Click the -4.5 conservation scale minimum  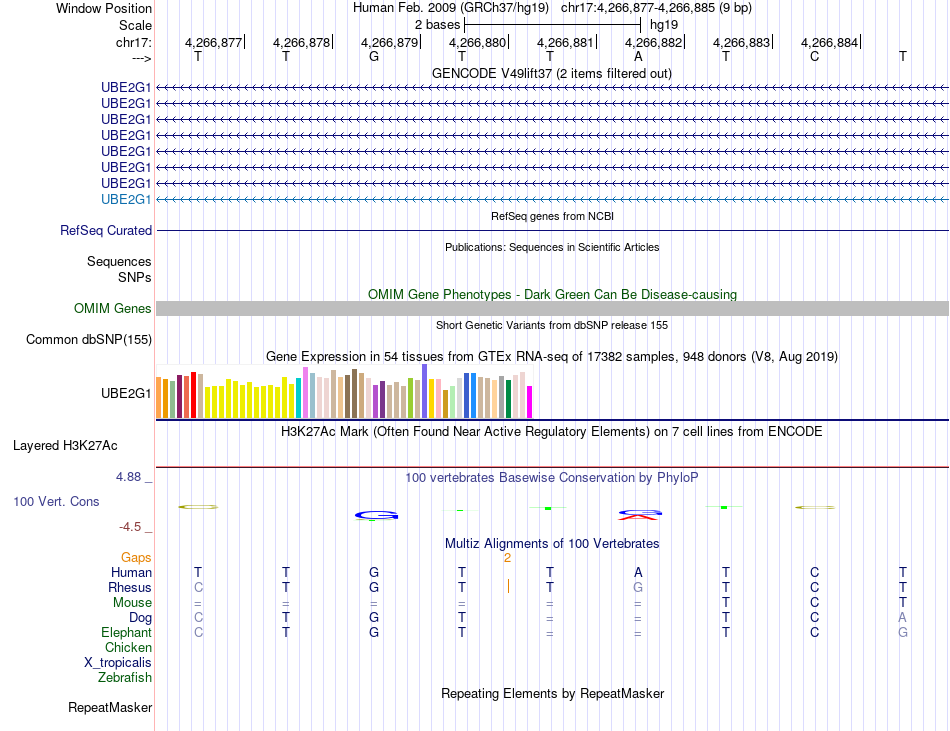(130, 527)
